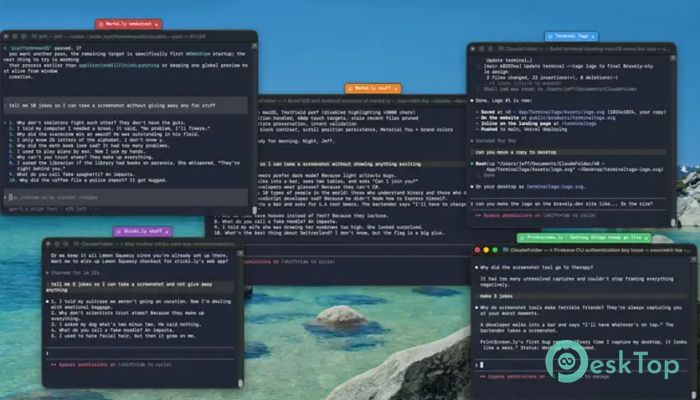Screen dimensions: 700x400
Task: Select the red Markd.ly smoketest tag label
Action: [x=129, y=25]
